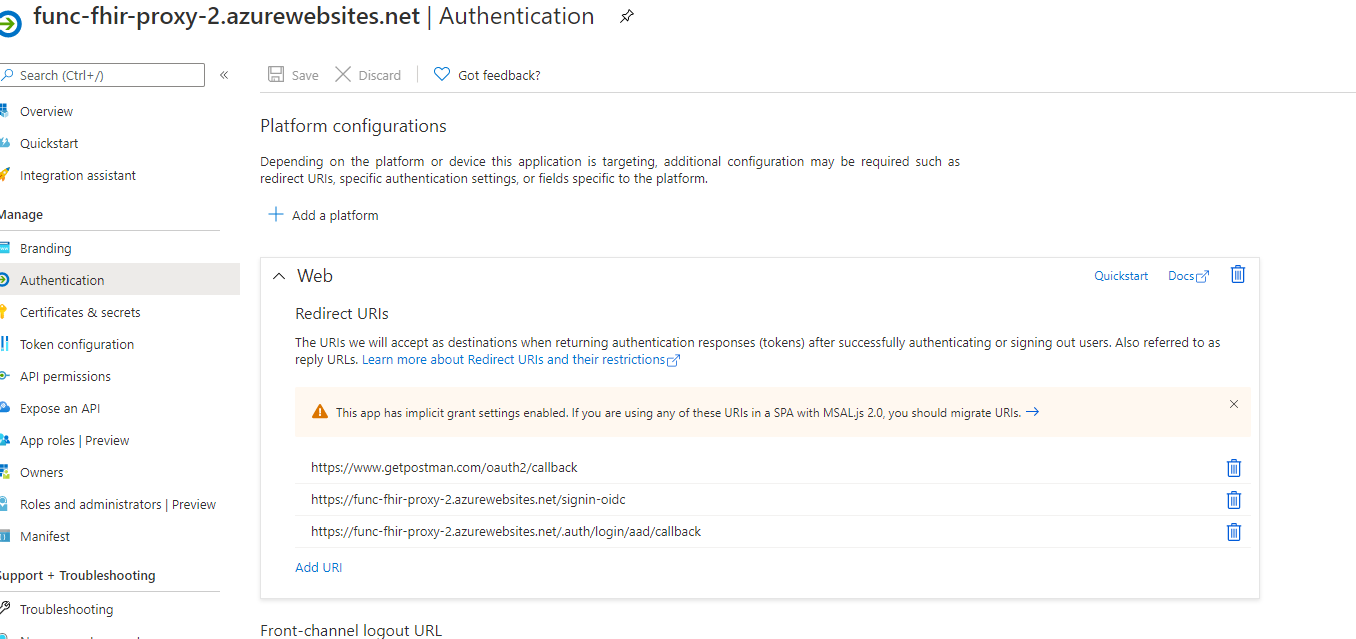1356x639 pixels.
Task: Open Docs for the Web platform
Action: pos(1186,275)
